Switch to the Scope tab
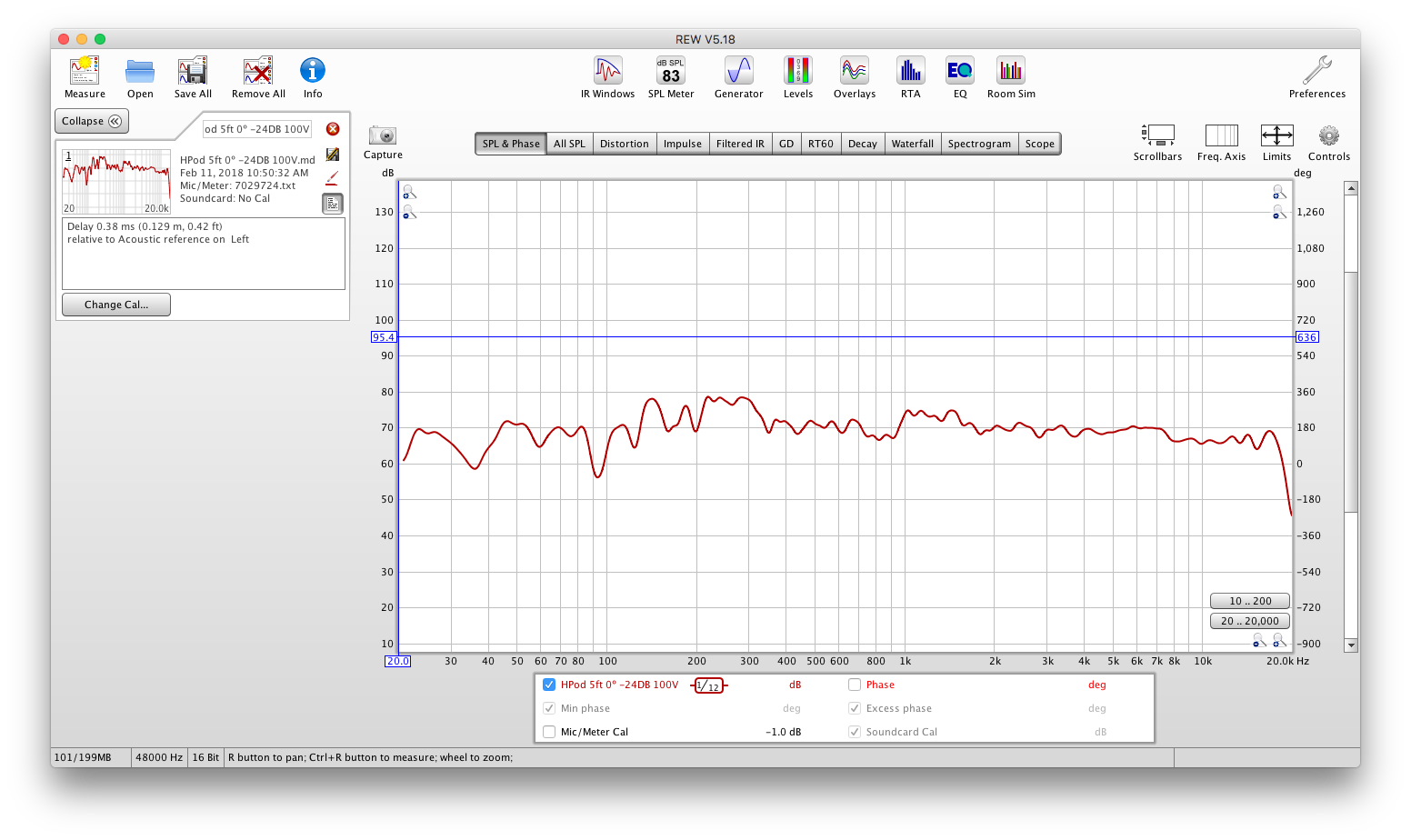The width and height of the screenshot is (1411, 840). [1040, 144]
